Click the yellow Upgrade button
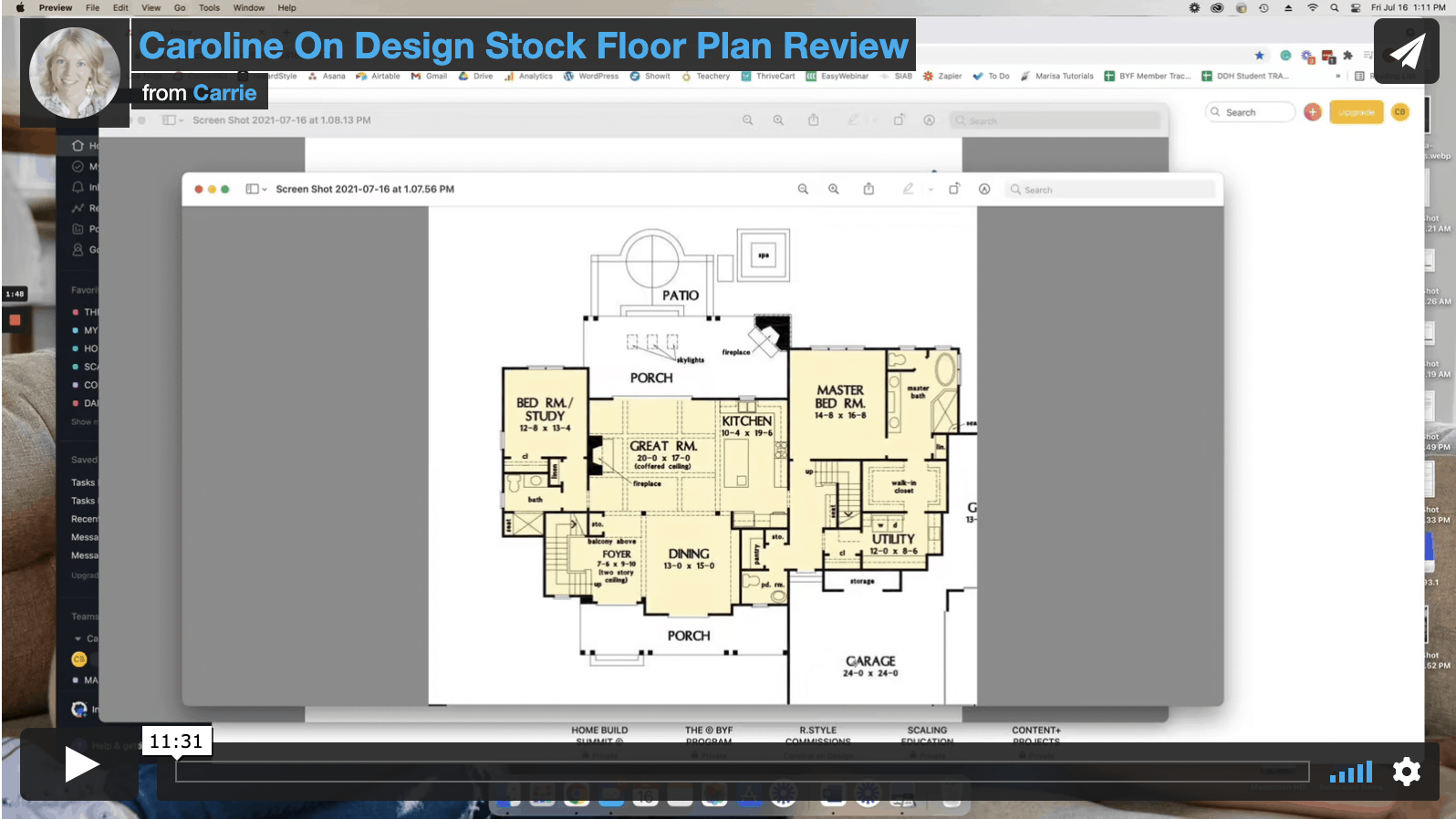The width and height of the screenshot is (1456, 819). tap(1356, 112)
